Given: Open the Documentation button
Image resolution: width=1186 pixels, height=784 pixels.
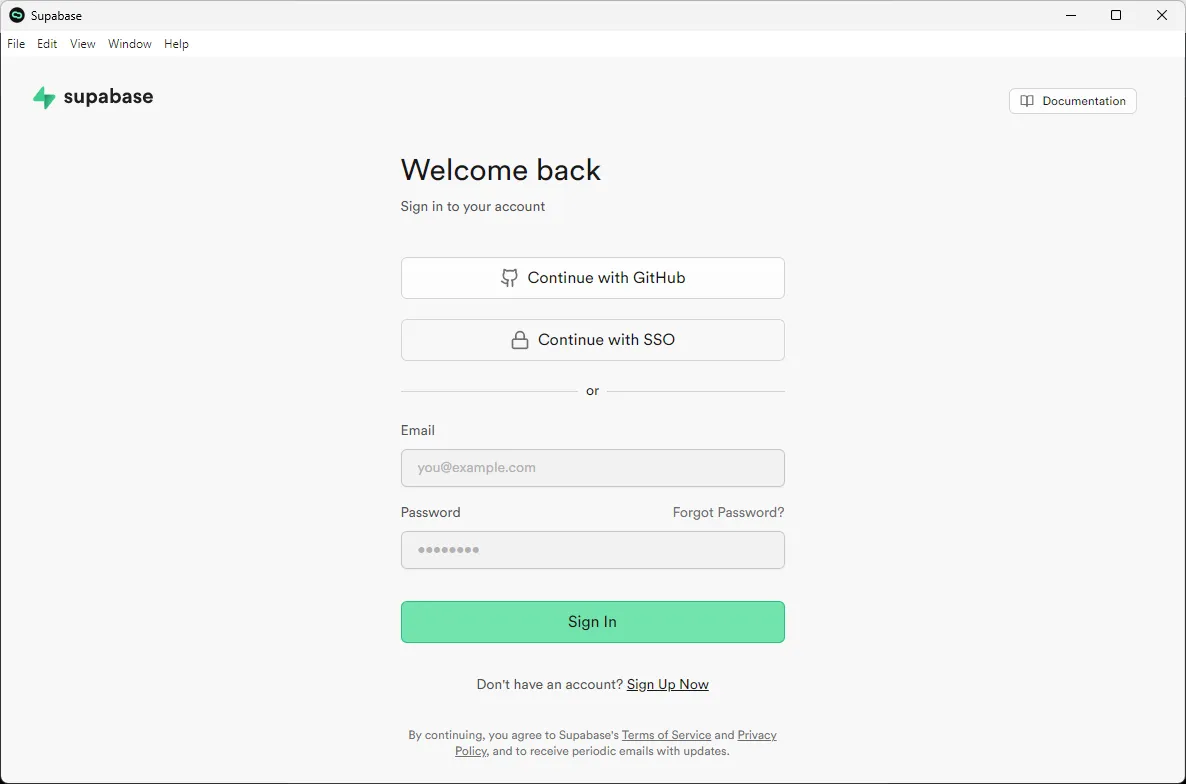Looking at the screenshot, I should tap(1073, 101).
